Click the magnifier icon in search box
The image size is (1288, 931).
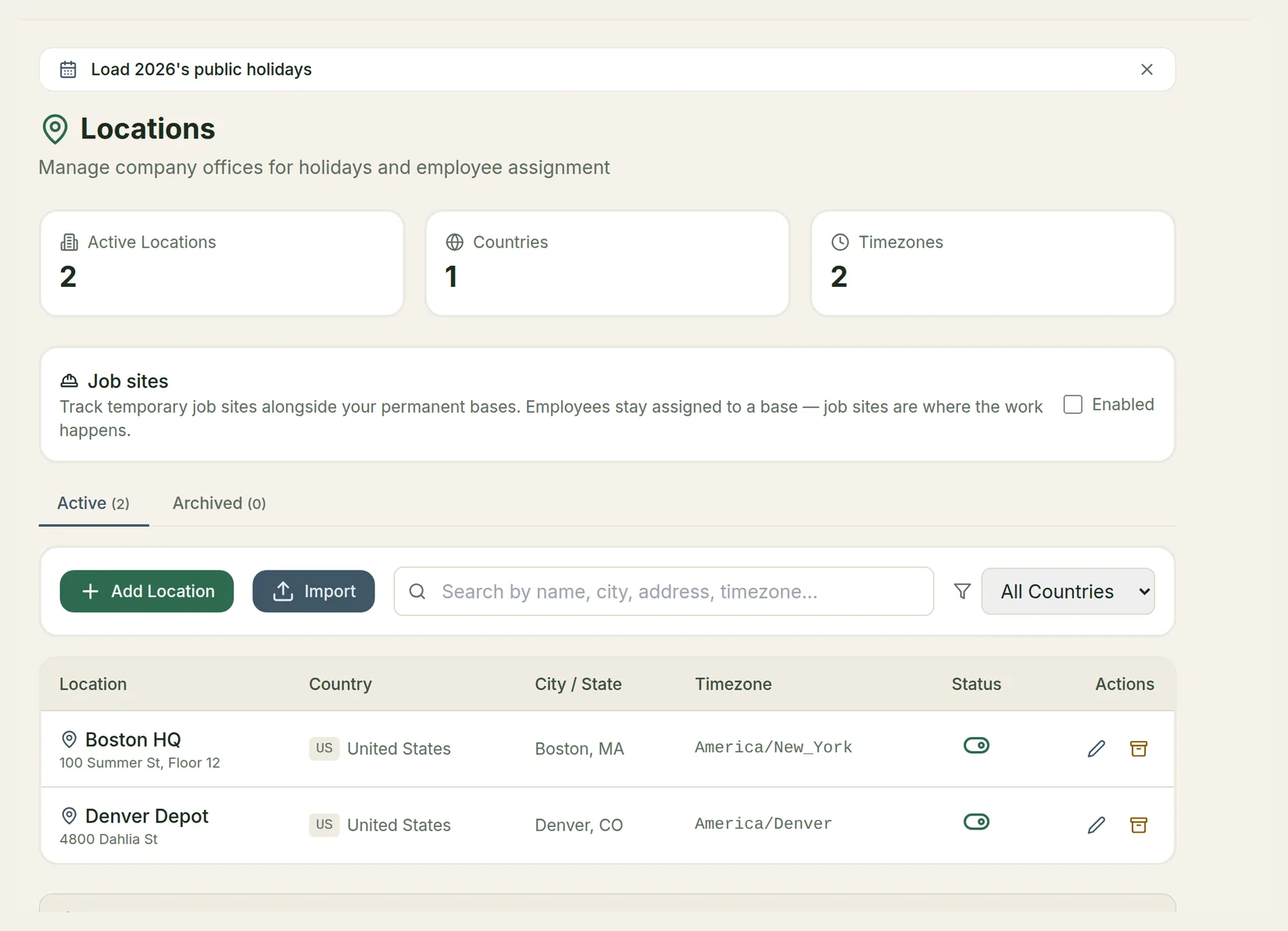(x=417, y=592)
